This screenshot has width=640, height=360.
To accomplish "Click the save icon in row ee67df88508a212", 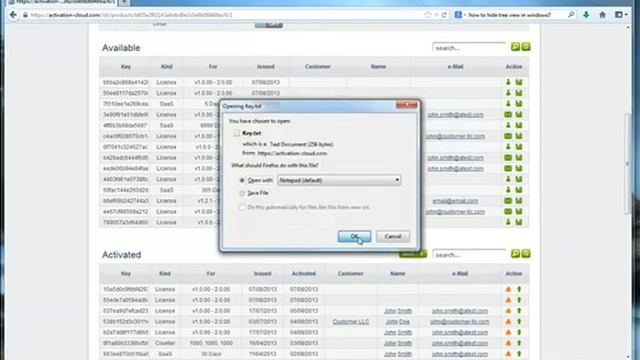I will 519,211.
